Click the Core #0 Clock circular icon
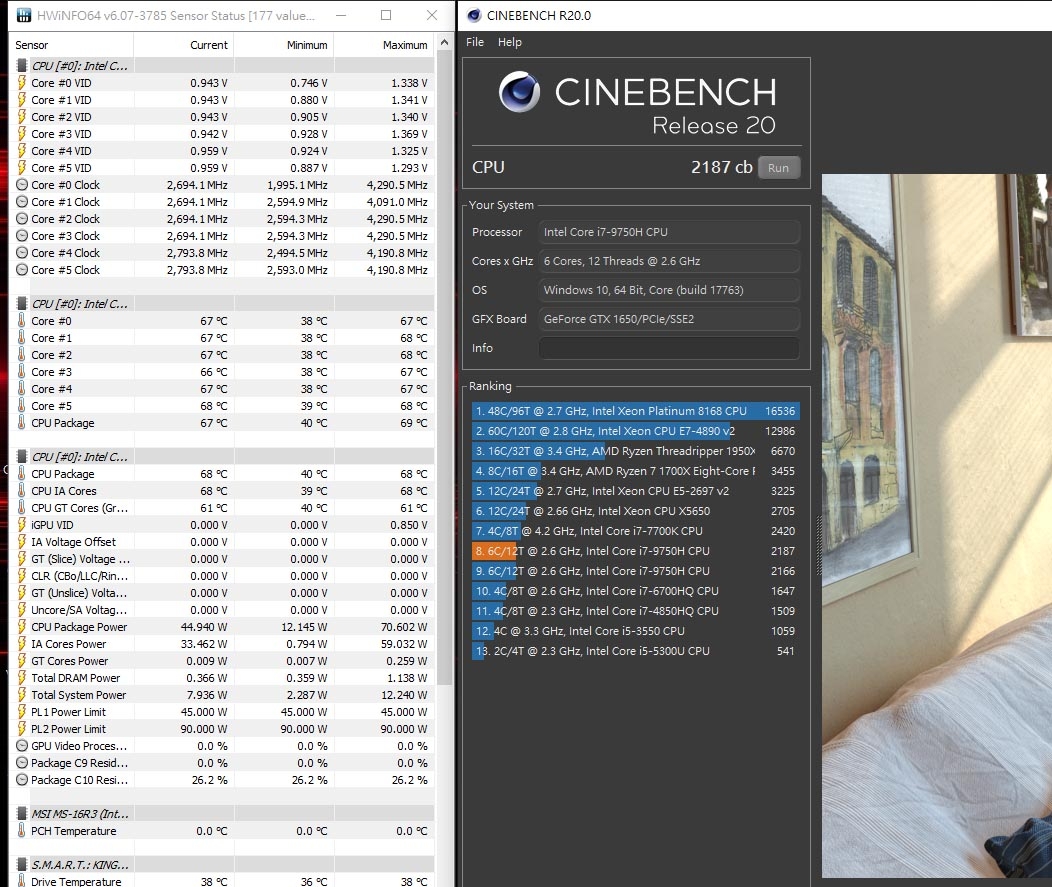Viewport: 1052px width, 887px height. (x=21, y=185)
